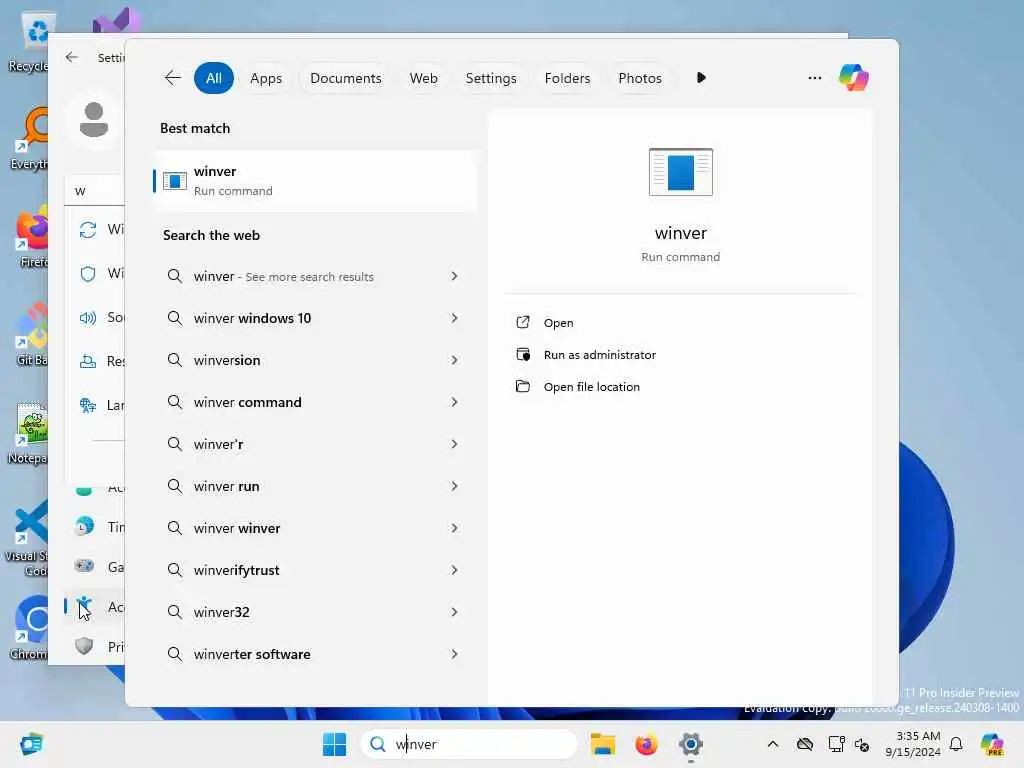
Task: Choose Open file location
Action: coord(592,387)
